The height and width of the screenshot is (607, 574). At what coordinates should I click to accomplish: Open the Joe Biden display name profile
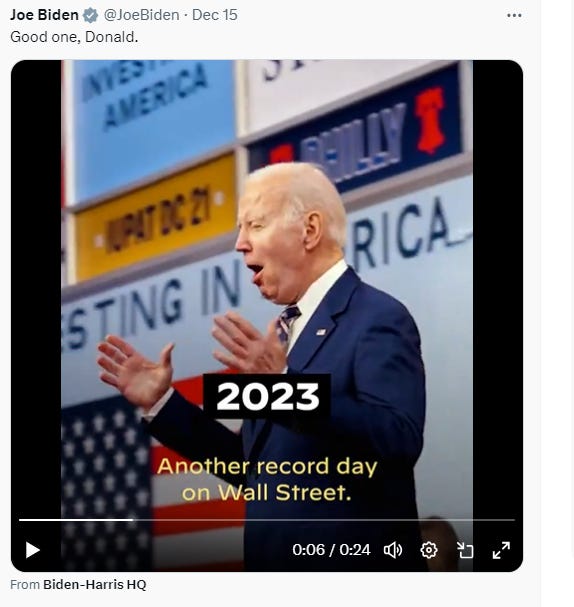[x=44, y=15]
